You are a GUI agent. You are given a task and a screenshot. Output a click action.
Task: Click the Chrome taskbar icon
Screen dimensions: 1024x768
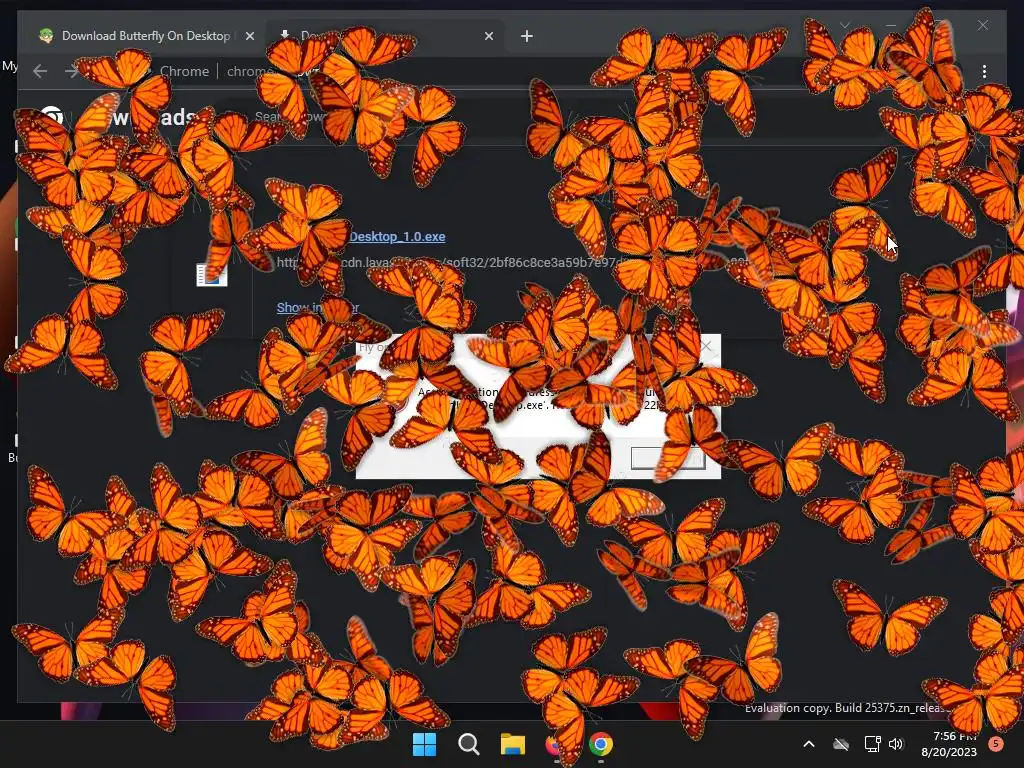tap(601, 744)
